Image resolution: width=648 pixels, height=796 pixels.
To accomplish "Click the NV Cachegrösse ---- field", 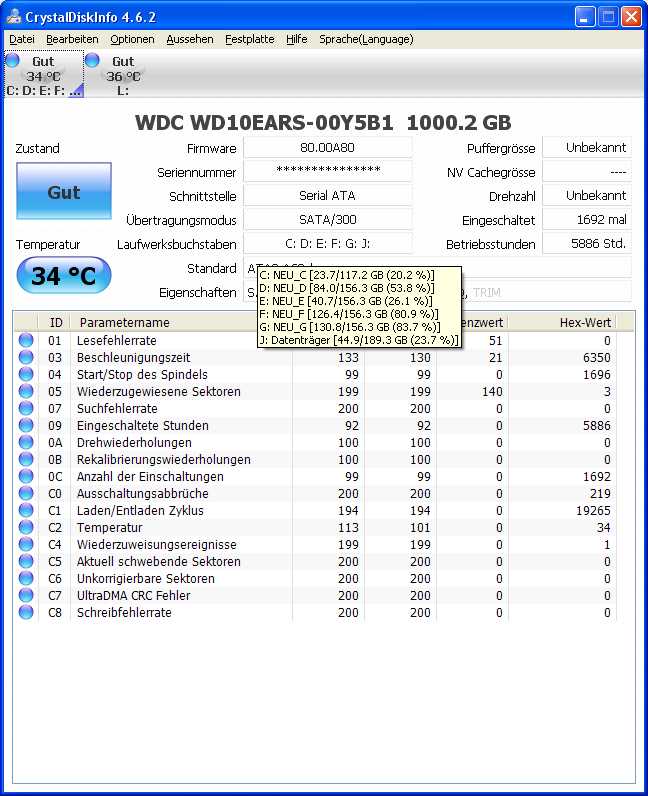I will tap(587, 172).
